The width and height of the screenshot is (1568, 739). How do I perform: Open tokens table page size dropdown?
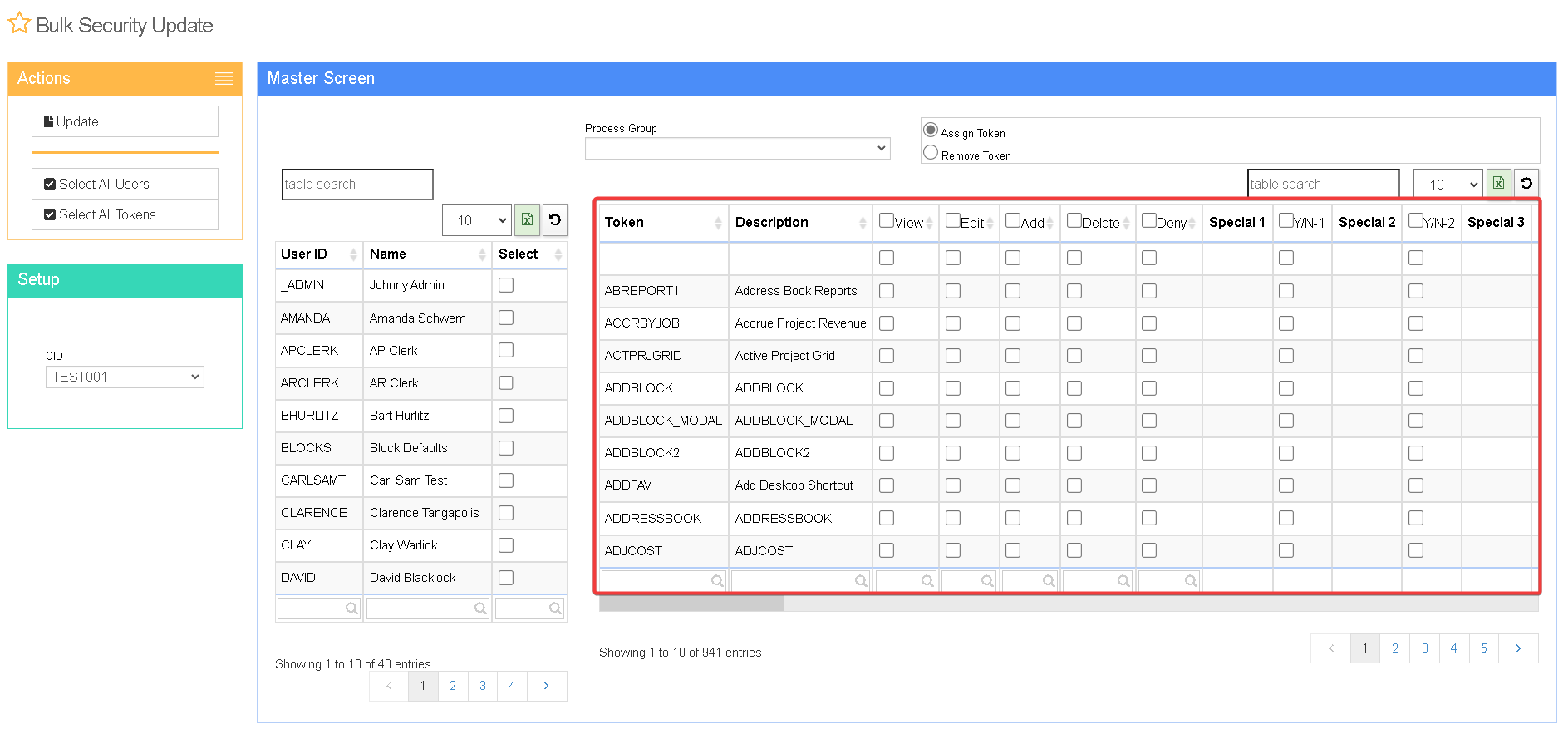point(1448,184)
